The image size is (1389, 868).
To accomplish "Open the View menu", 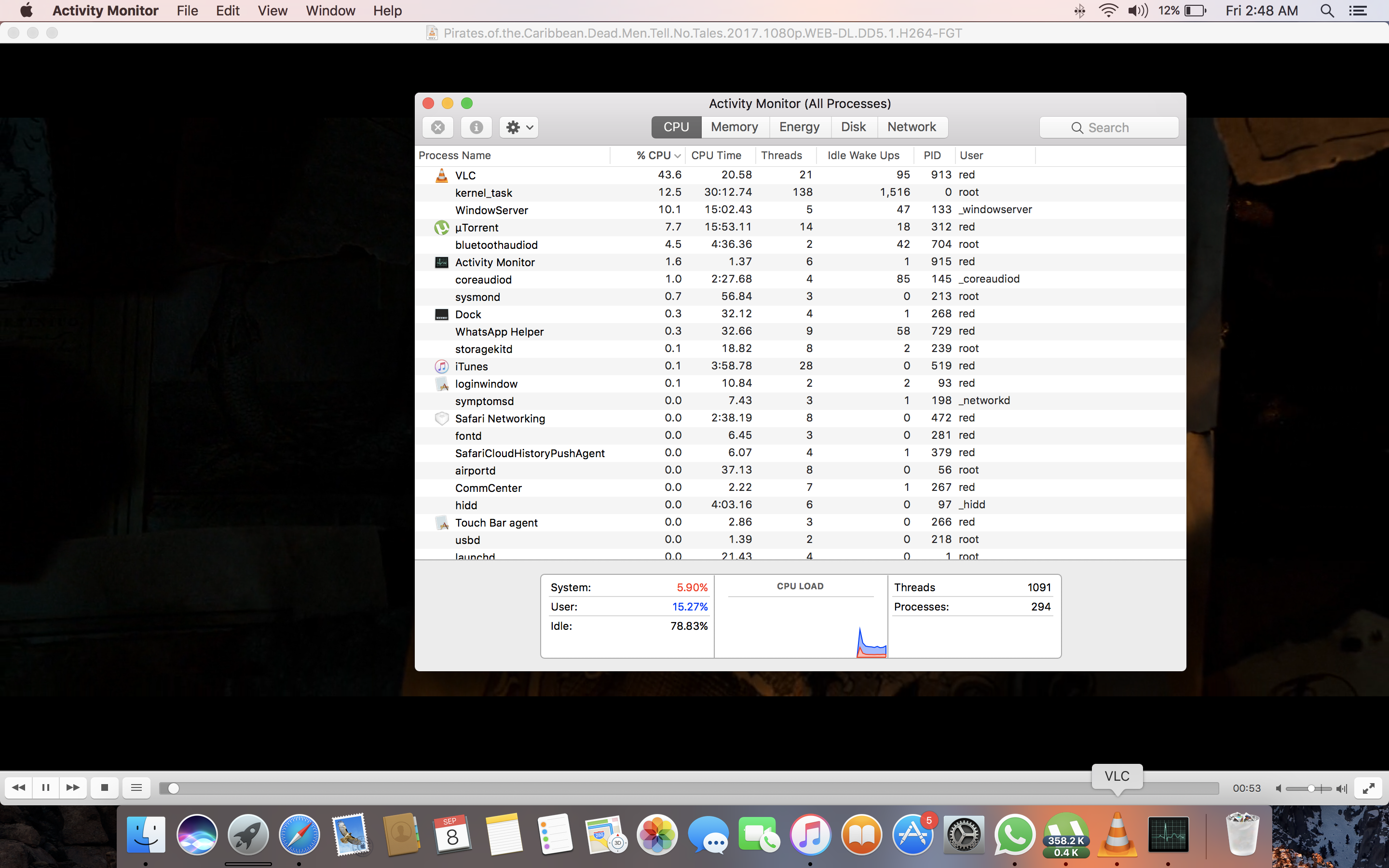I will [272, 10].
